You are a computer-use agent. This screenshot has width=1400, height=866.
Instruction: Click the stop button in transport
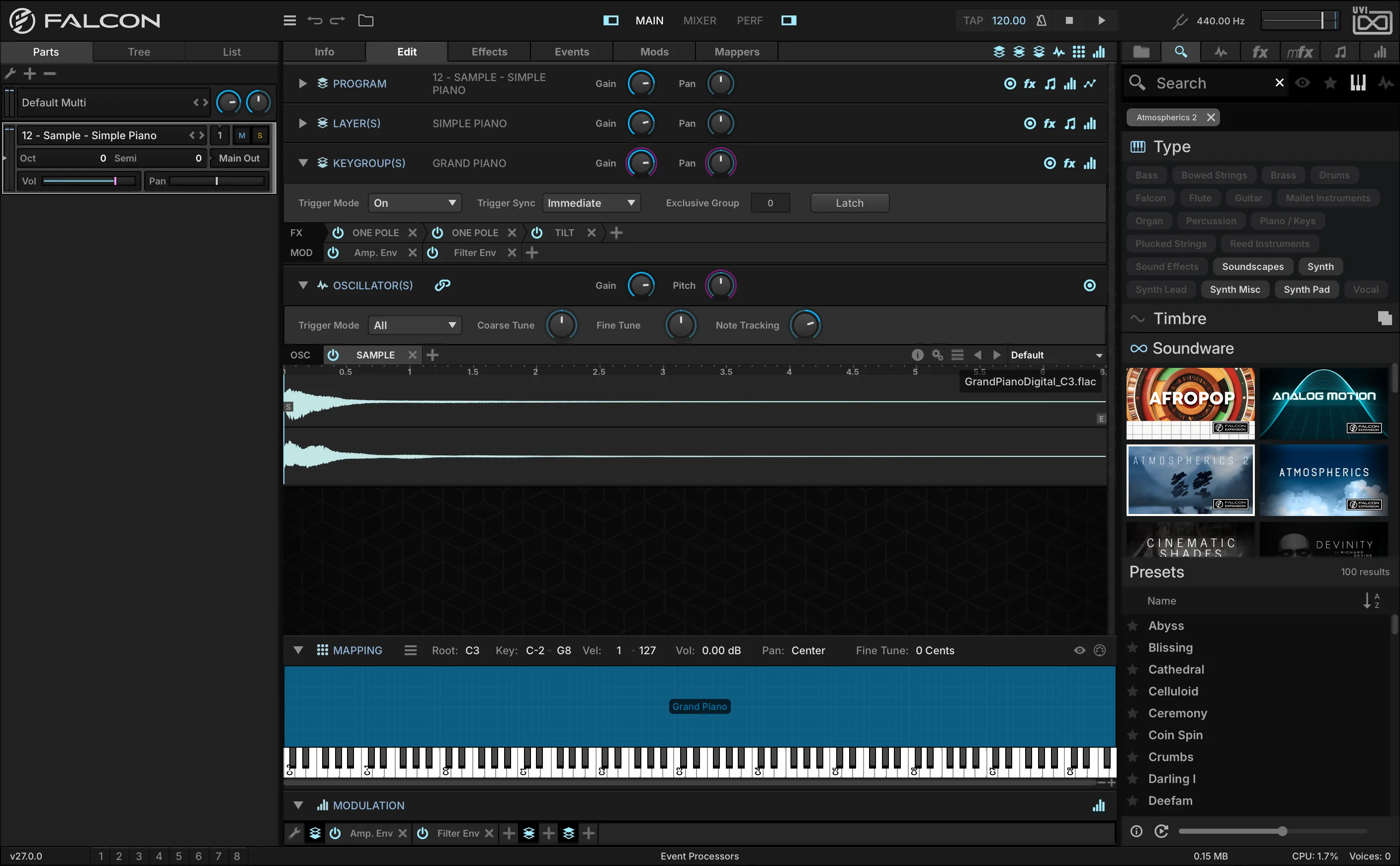(1069, 20)
